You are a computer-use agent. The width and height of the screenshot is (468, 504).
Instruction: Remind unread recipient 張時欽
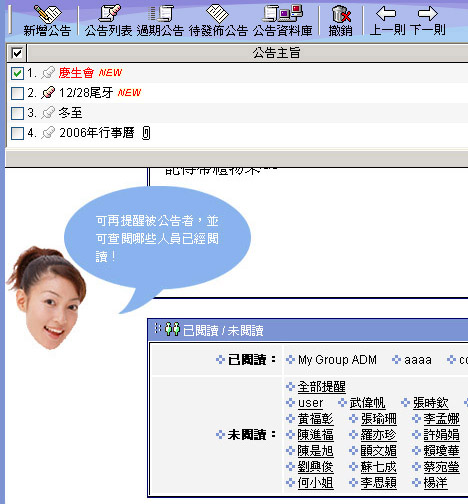[x=431, y=403]
